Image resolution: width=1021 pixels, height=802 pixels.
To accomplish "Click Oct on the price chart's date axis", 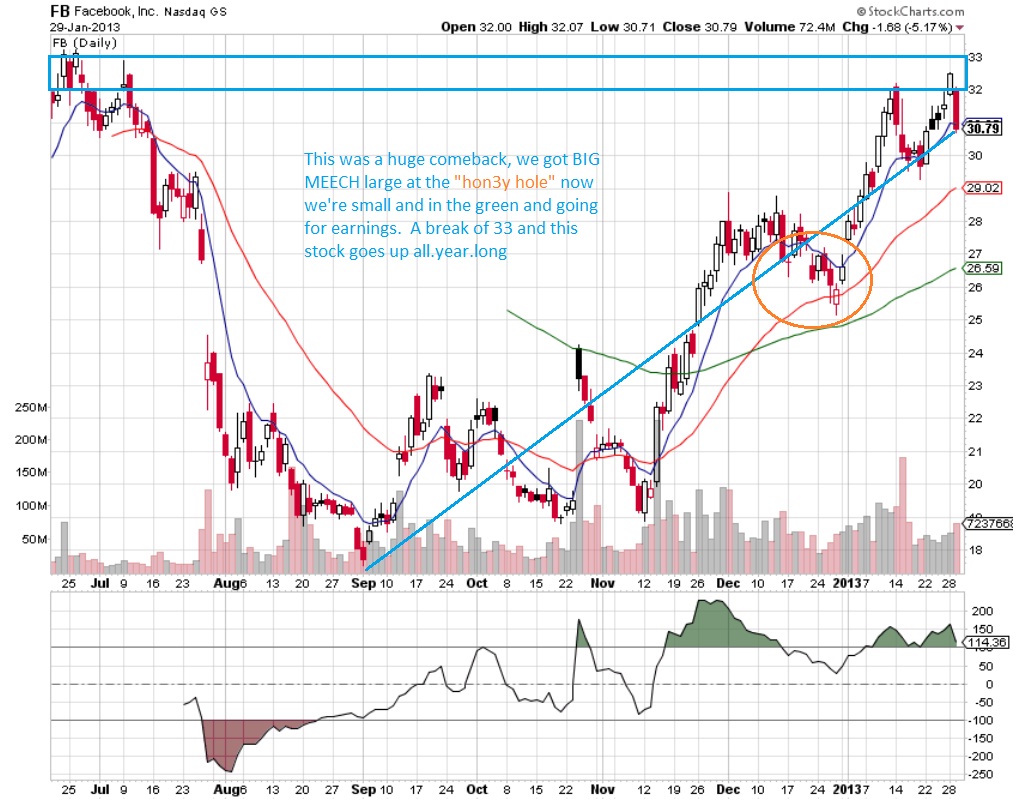I will [x=477, y=583].
